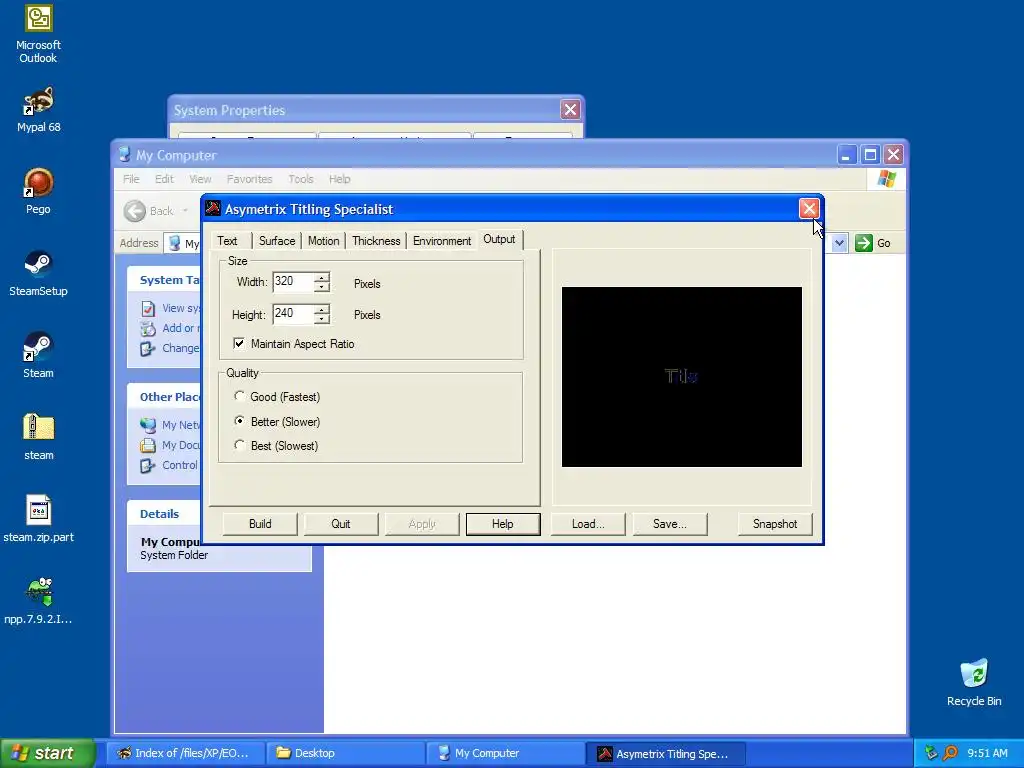Click the Change a setting icon
Image resolution: width=1024 pixels, height=768 pixels.
click(x=148, y=348)
